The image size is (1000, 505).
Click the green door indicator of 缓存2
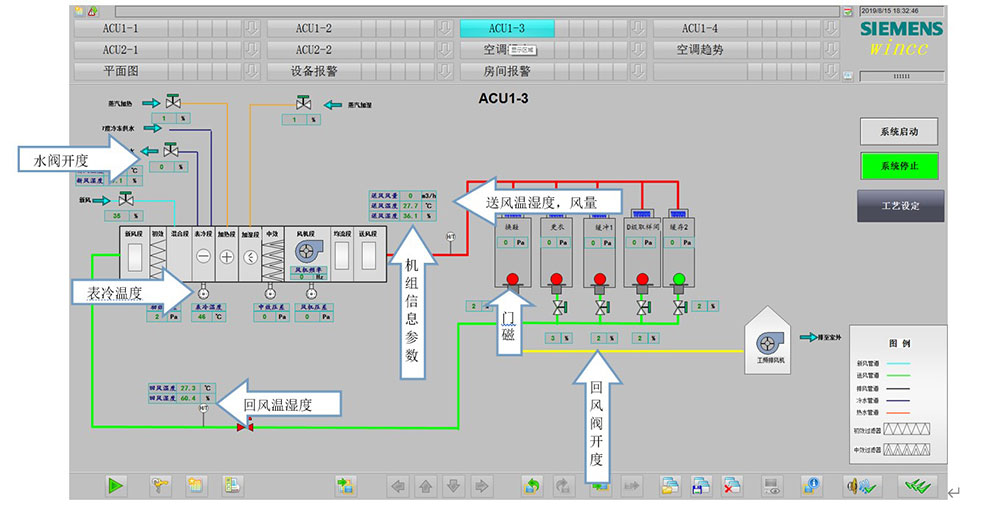click(679, 279)
